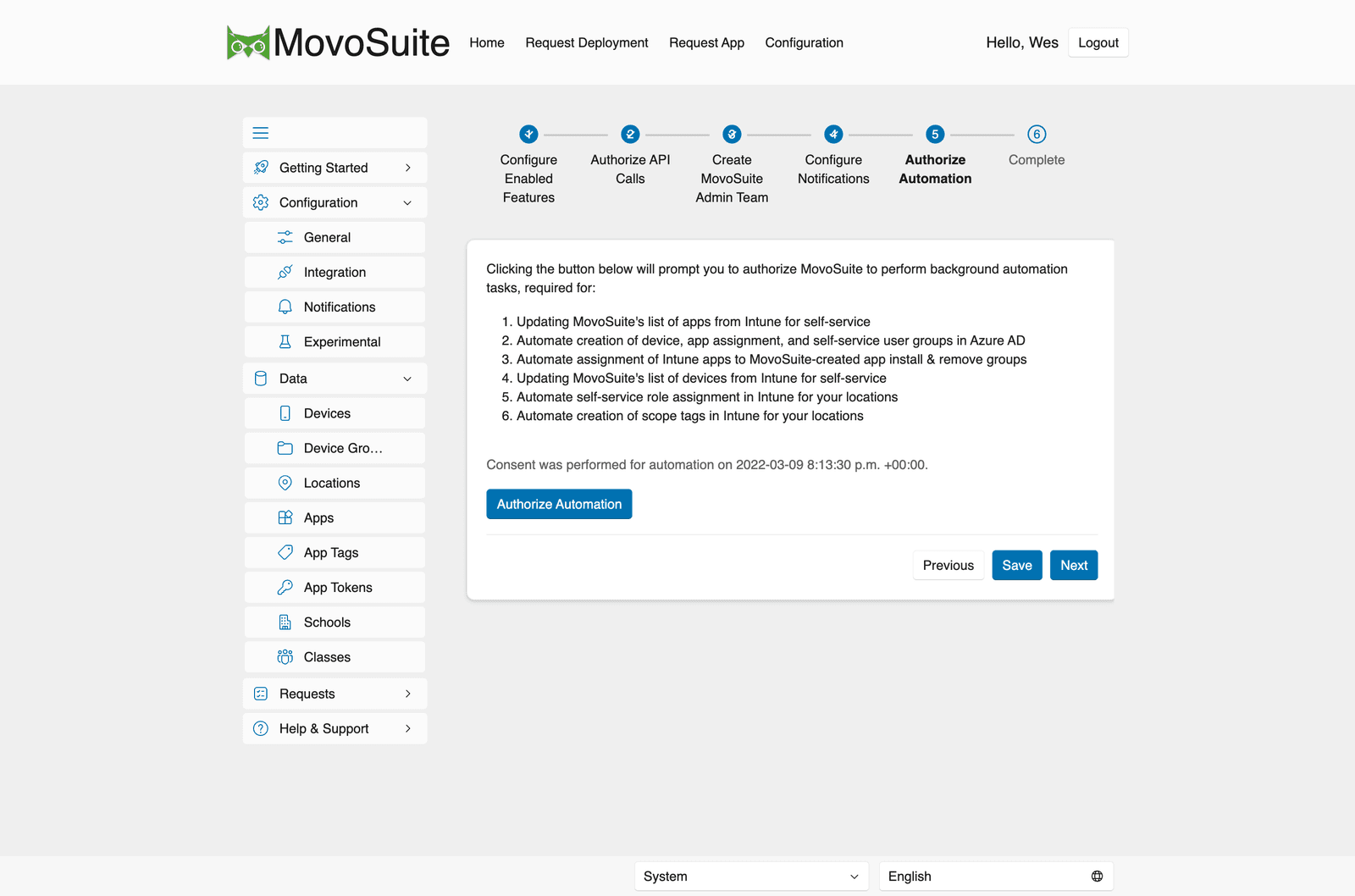Image resolution: width=1355 pixels, height=896 pixels.
Task: Expand the Getting Started chevron
Action: 407,168
